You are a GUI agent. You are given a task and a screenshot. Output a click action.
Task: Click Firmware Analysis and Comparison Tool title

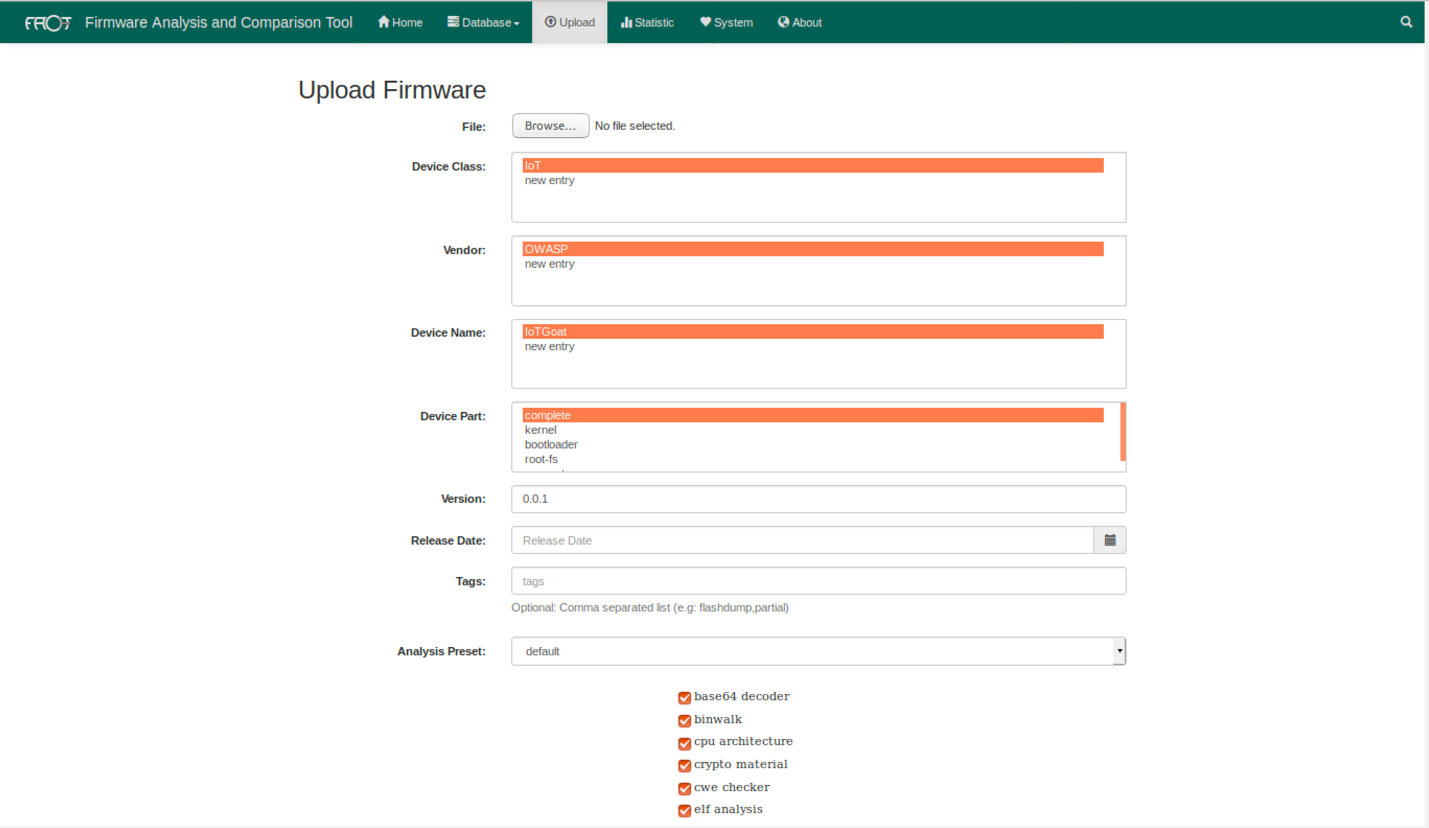point(219,22)
